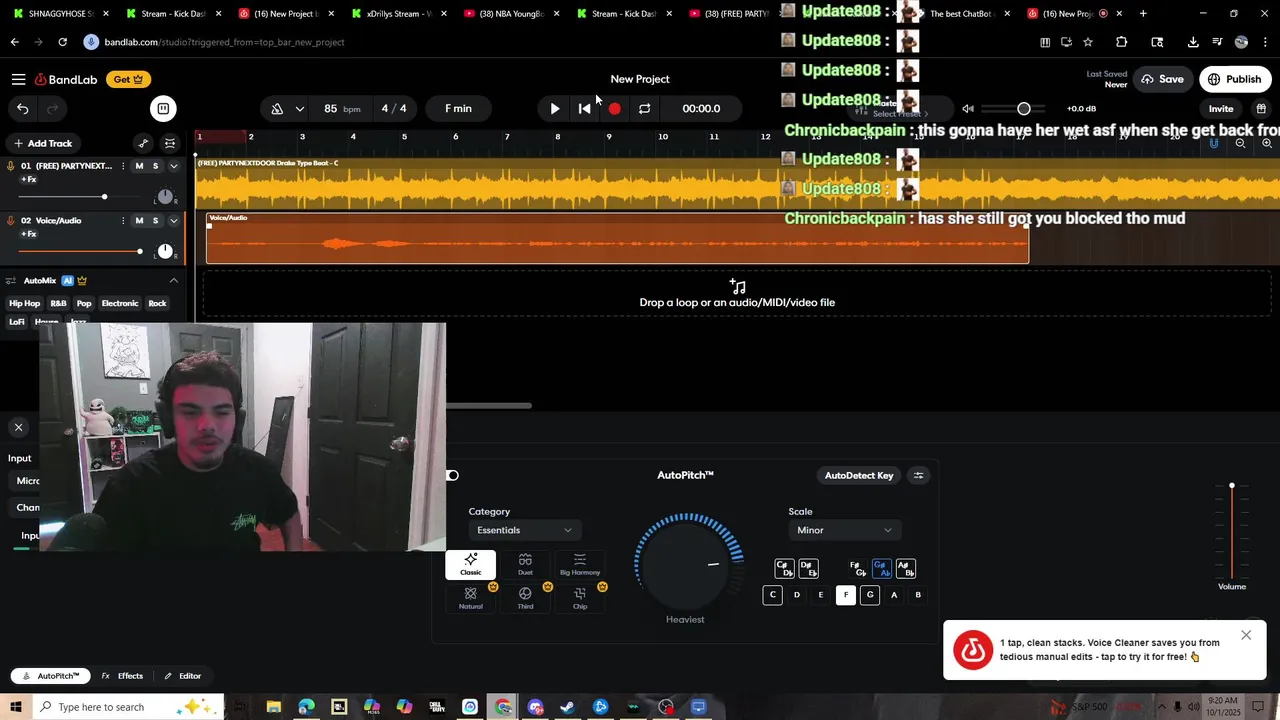Solo track 01 PARTYNEXT

[155, 166]
